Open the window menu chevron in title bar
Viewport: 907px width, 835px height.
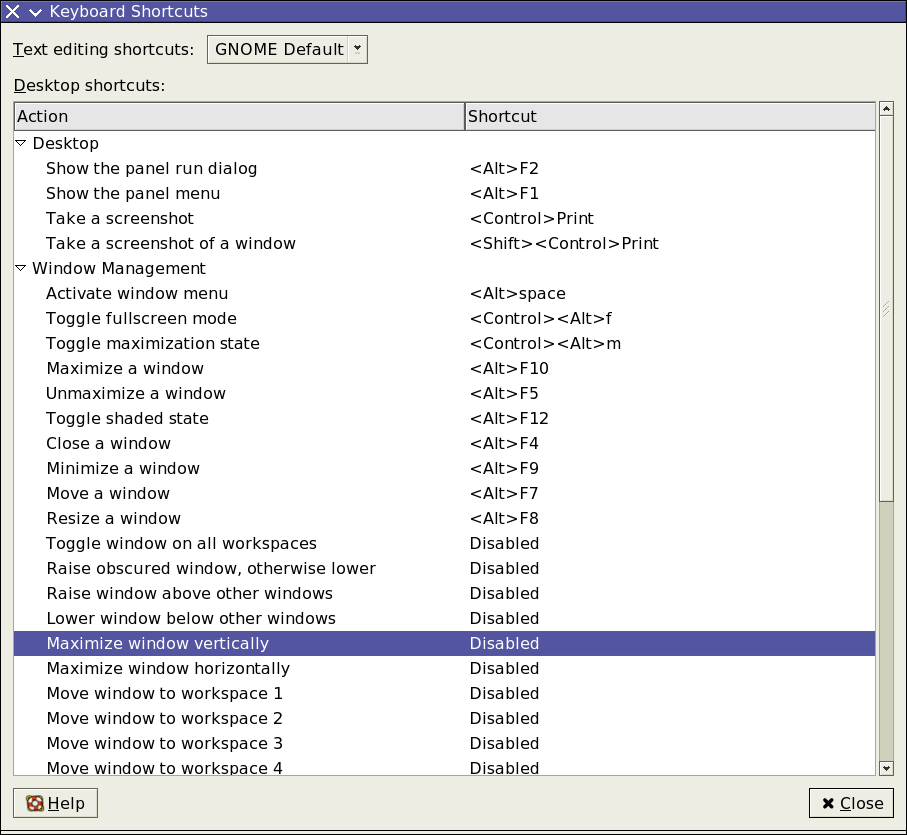35,12
